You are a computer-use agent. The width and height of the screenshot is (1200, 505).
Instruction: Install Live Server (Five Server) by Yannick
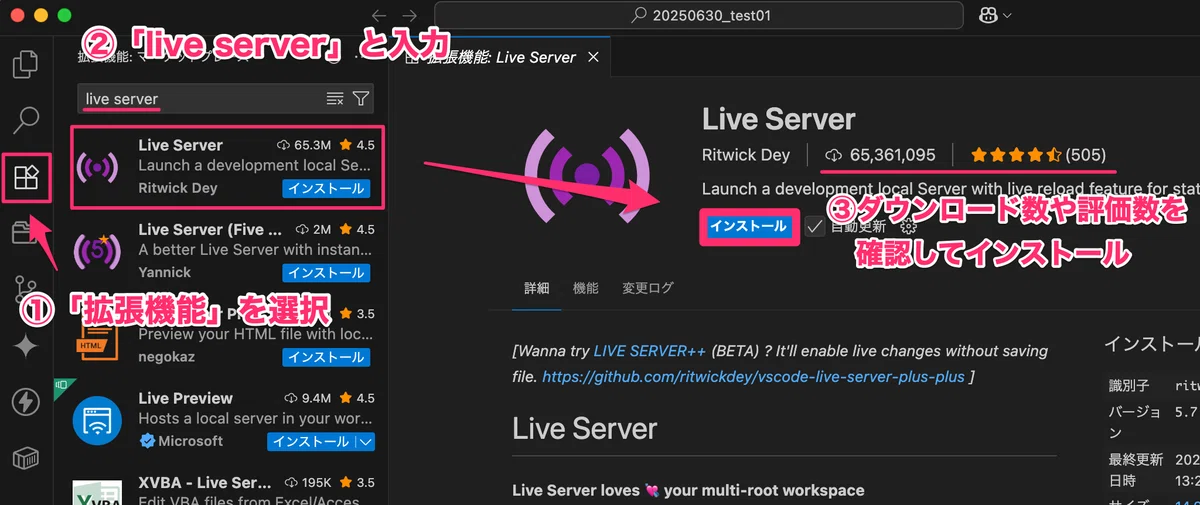coord(326,273)
